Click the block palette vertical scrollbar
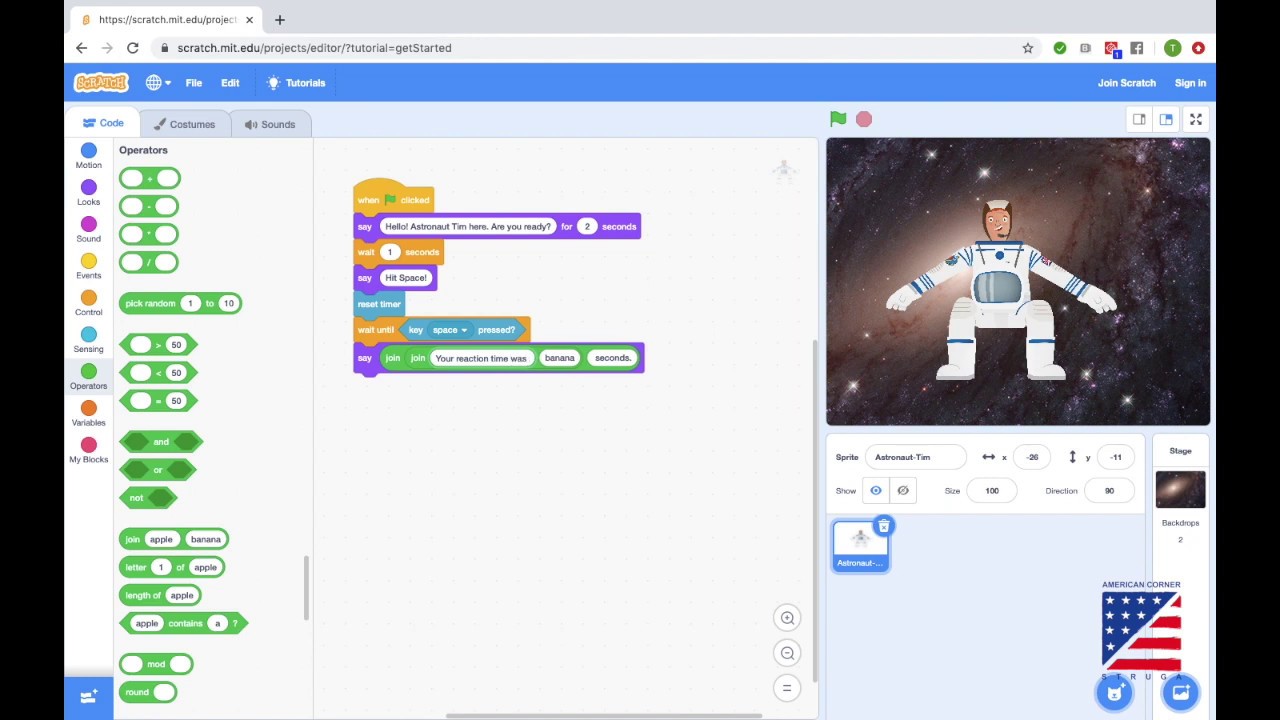 (306, 588)
